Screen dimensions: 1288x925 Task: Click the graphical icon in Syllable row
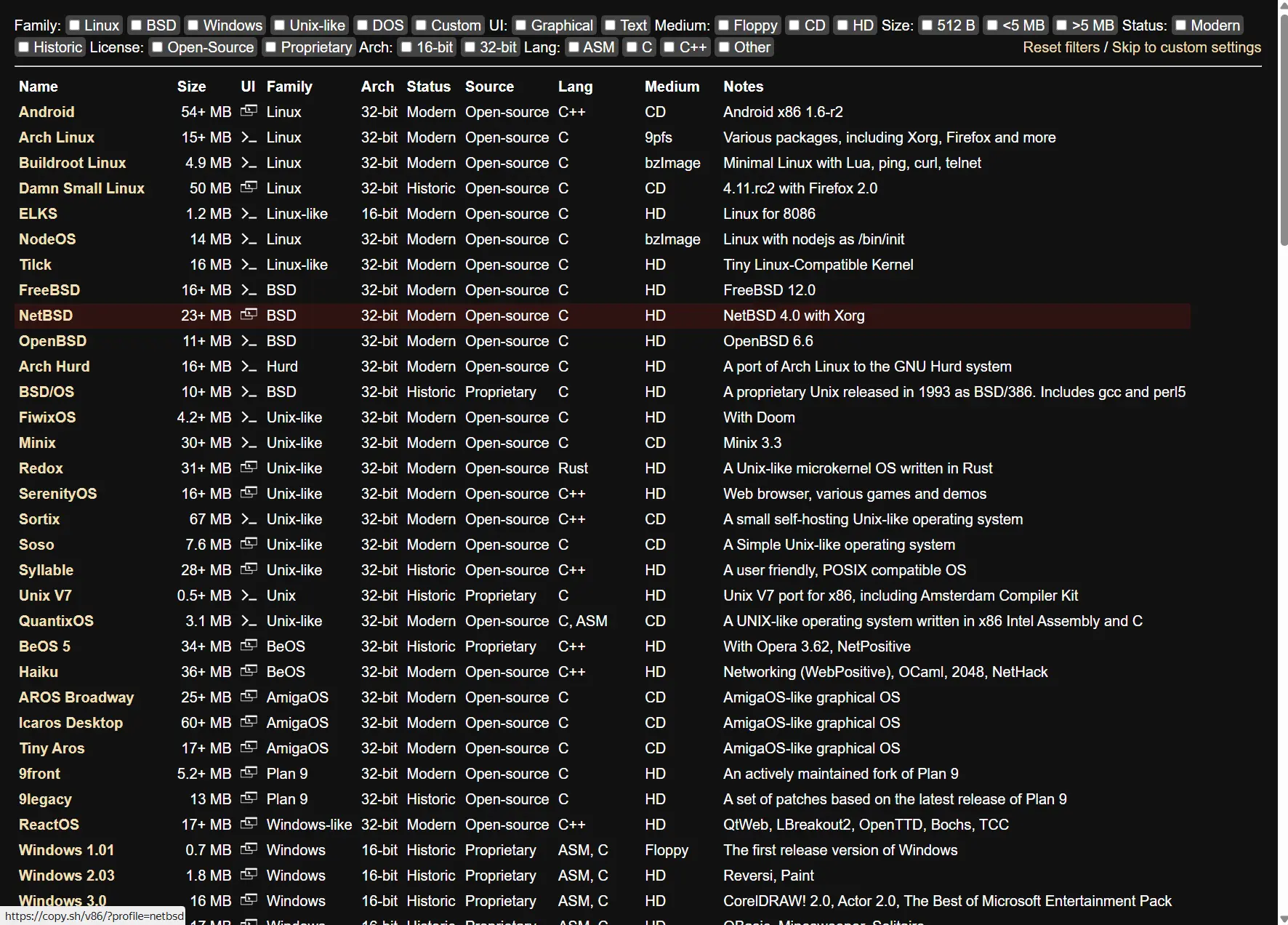pyautogui.click(x=249, y=569)
